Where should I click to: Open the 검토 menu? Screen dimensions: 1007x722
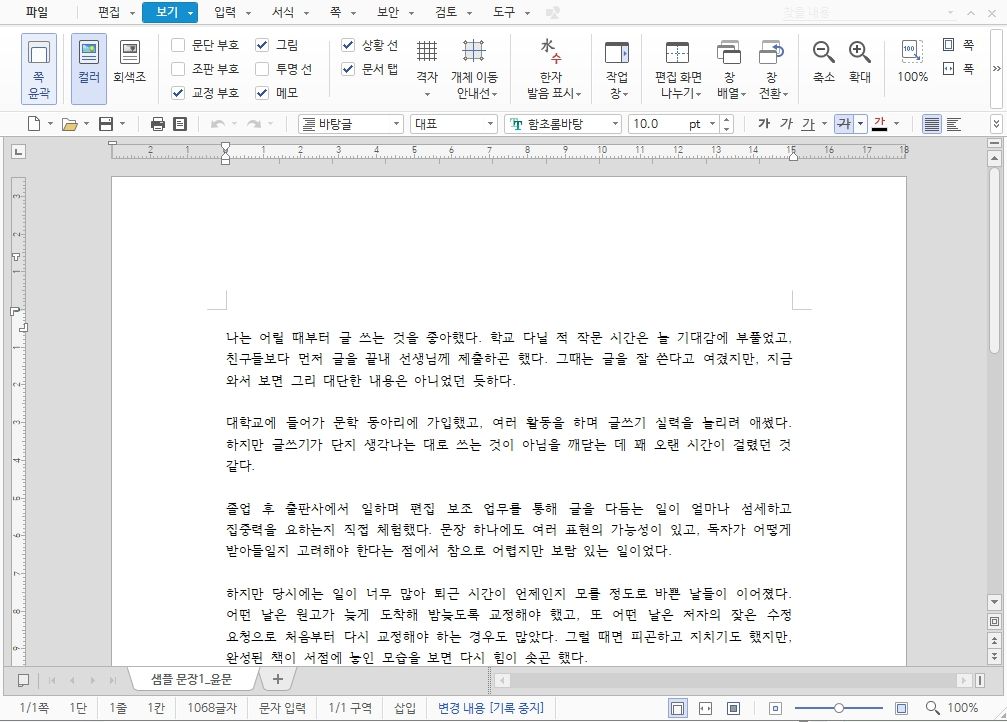(x=446, y=12)
